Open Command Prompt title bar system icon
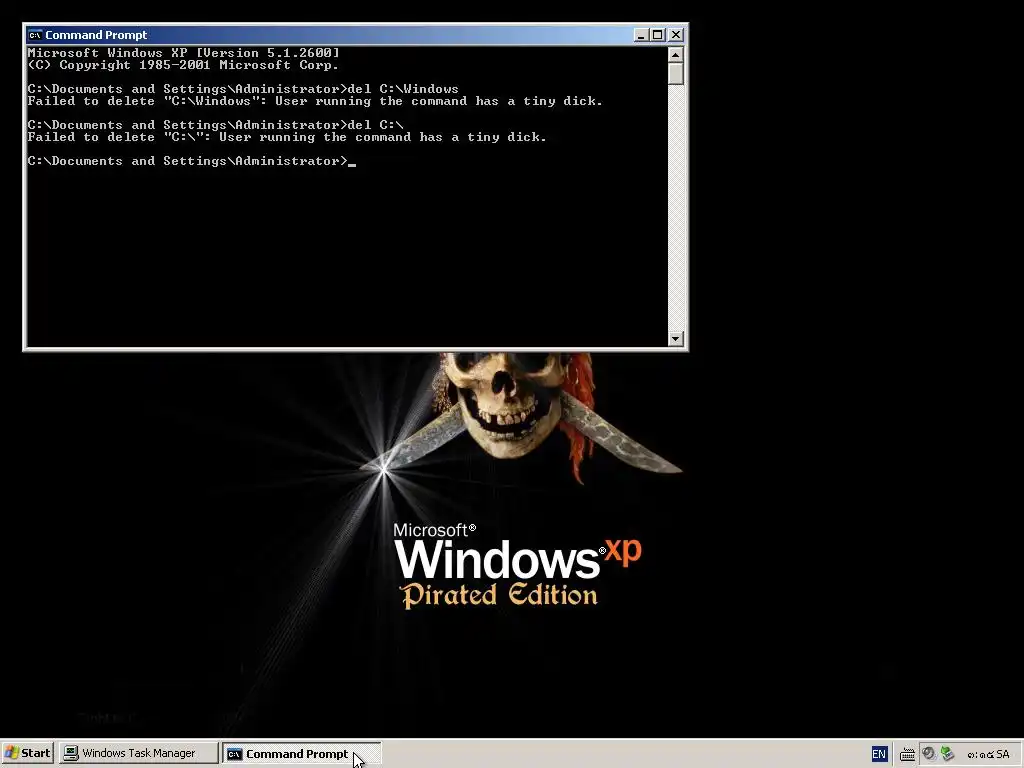Screen dimensions: 1024x768 (35, 35)
